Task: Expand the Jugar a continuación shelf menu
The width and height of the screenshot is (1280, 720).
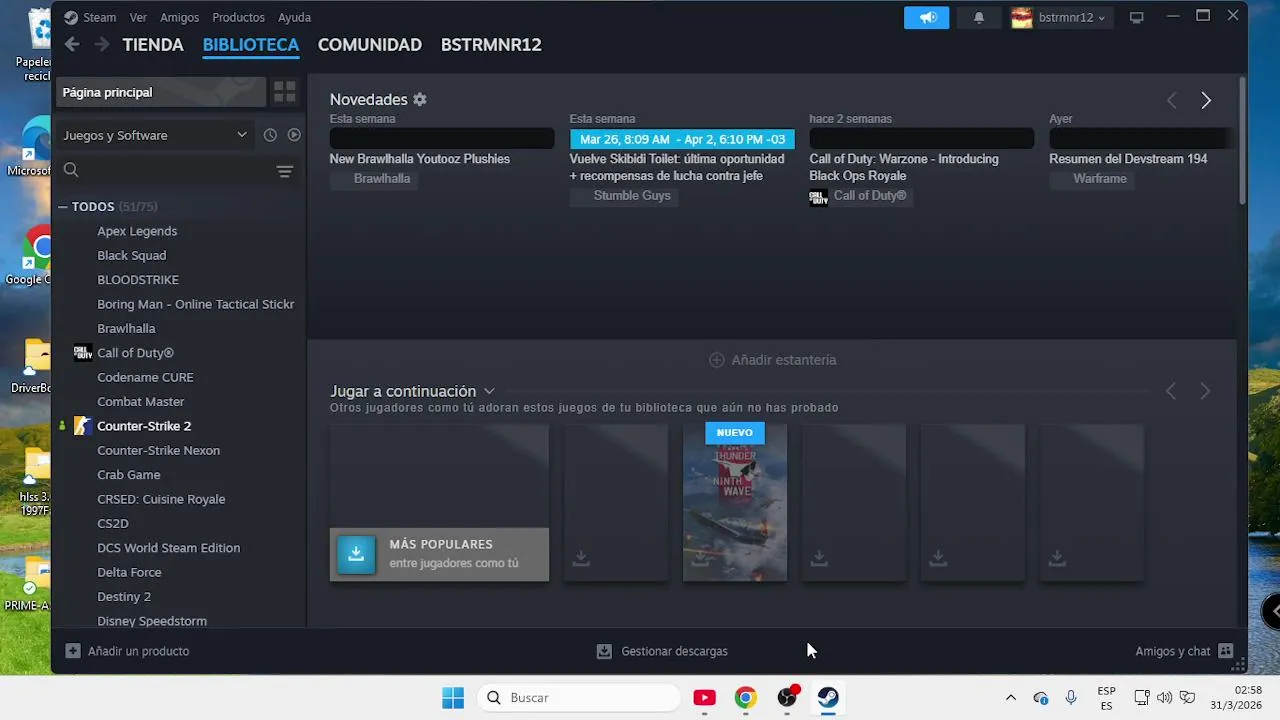Action: pyautogui.click(x=489, y=391)
